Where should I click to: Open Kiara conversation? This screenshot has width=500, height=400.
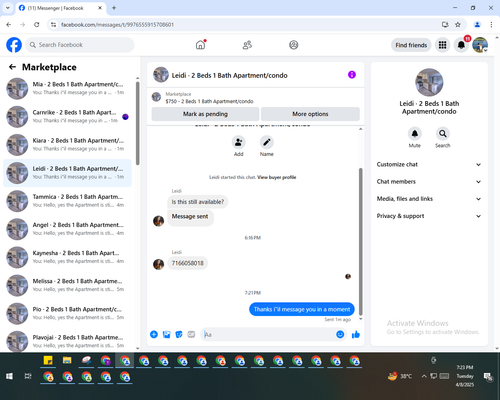[x=67, y=145]
